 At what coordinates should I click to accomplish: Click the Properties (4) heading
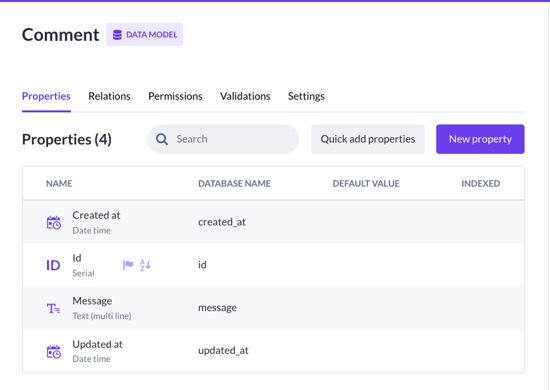67,140
